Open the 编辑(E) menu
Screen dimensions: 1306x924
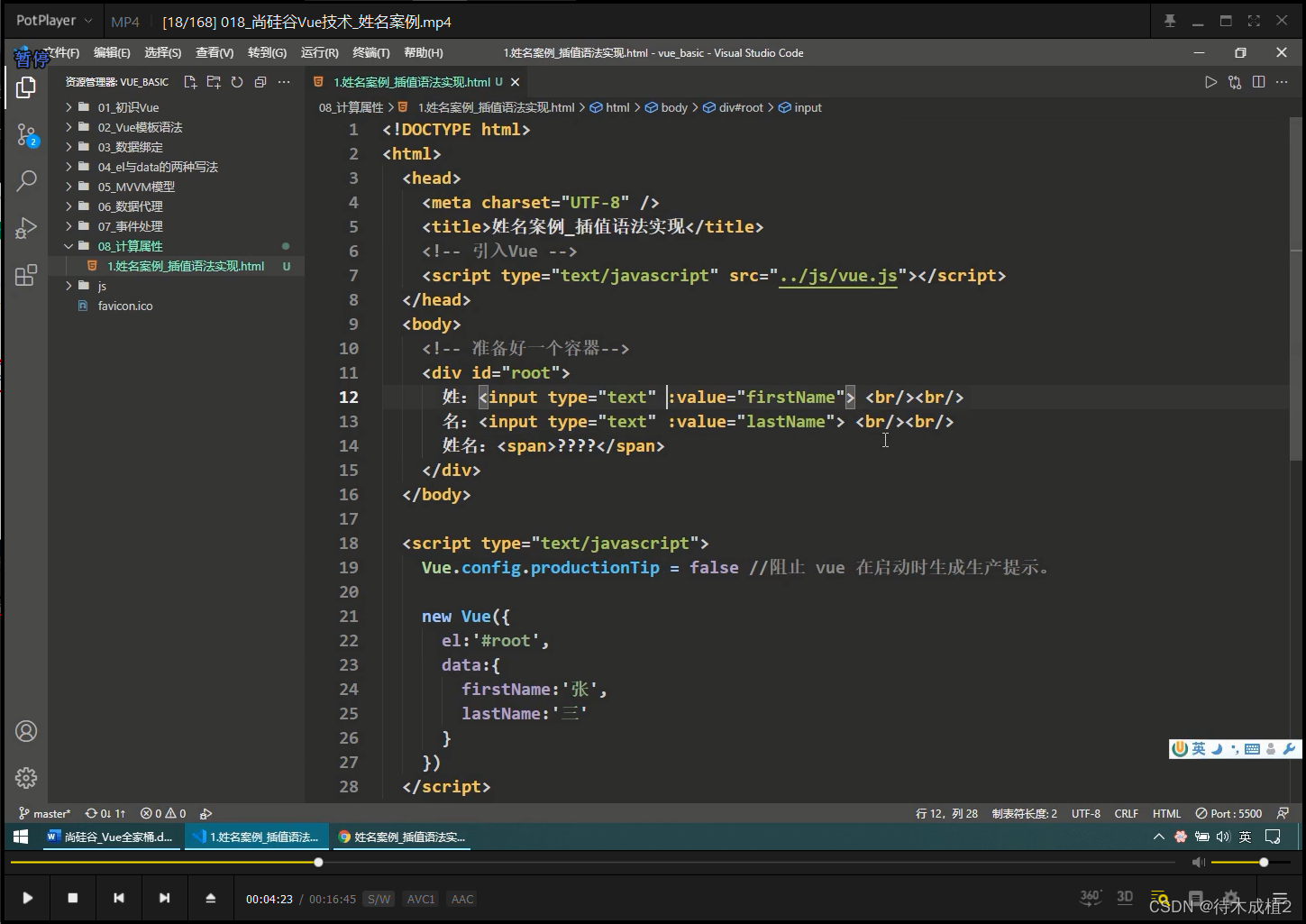coord(112,53)
